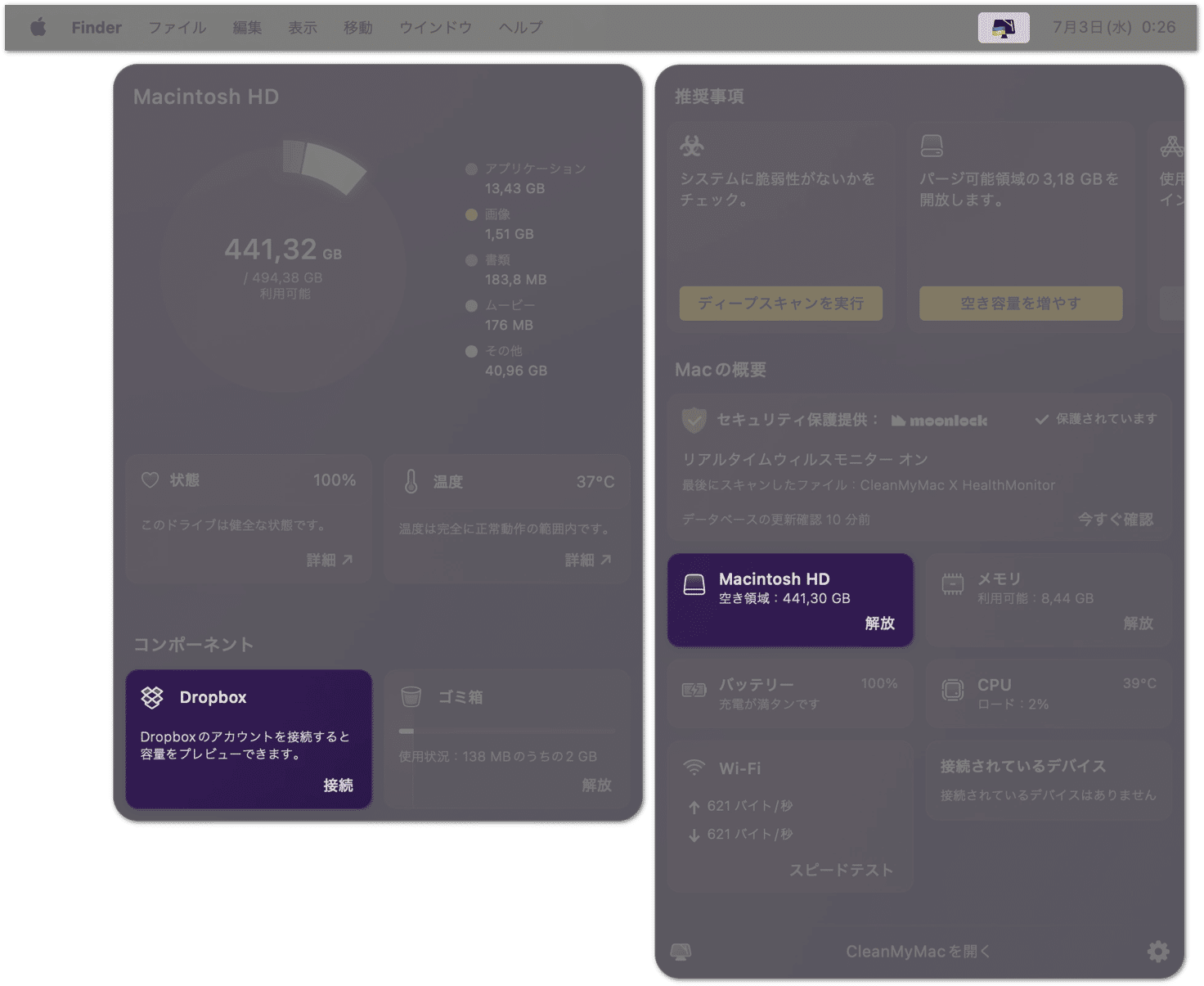Click CleanMyMacを開く link

pos(919,951)
